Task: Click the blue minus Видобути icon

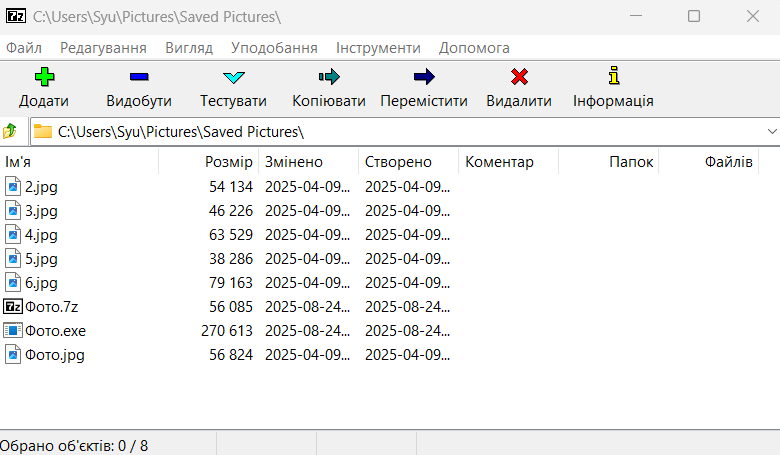Action: click(x=139, y=77)
